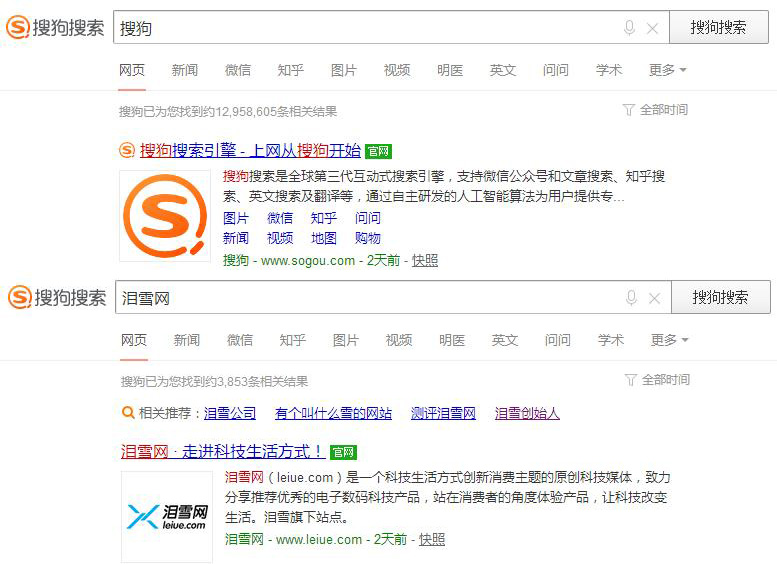Switch to the 视频 tab in the 泪雪网 search tabs
The width and height of the screenshot is (777, 564).
399,340
